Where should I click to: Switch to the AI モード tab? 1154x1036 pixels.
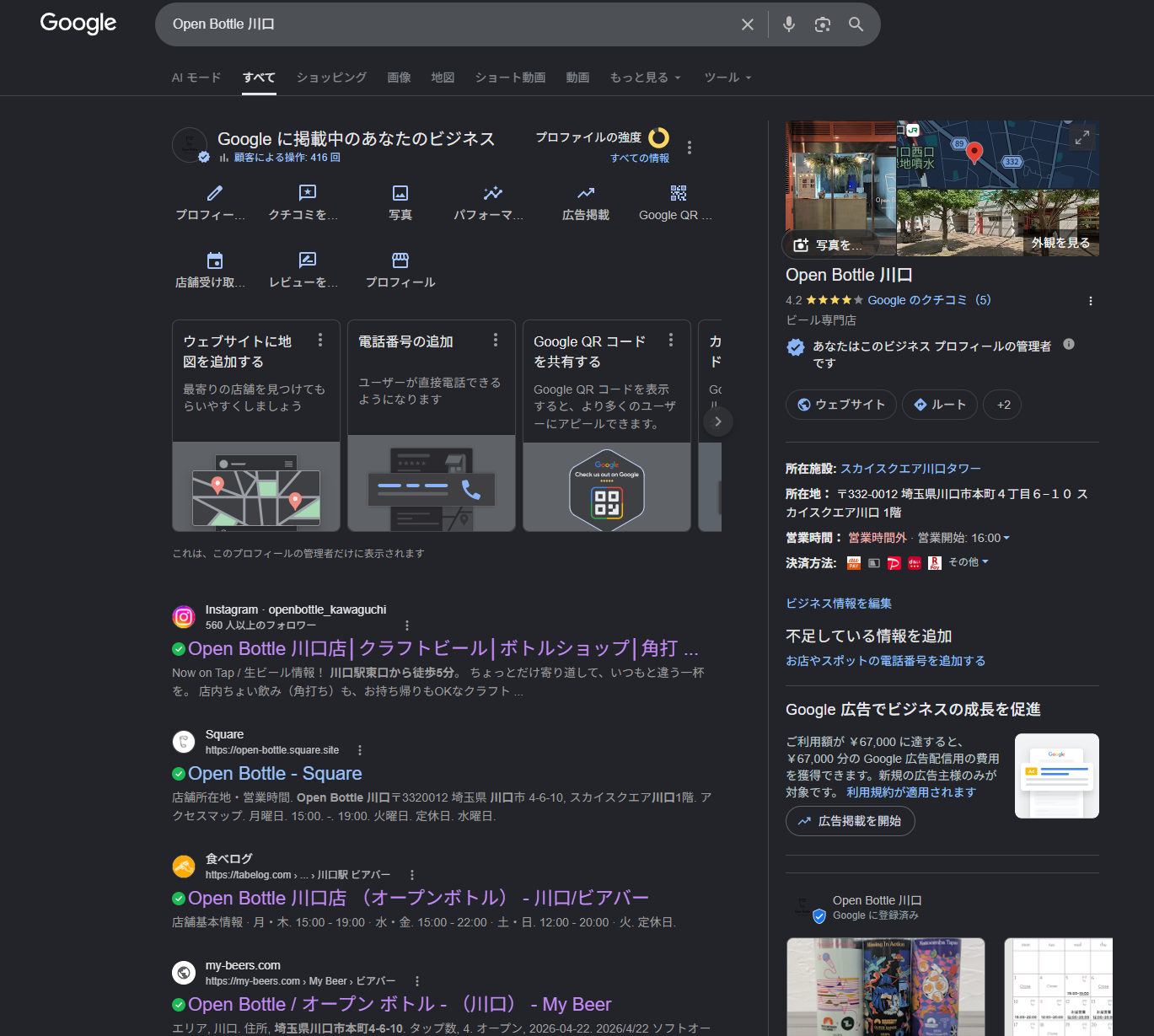(196, 78)
